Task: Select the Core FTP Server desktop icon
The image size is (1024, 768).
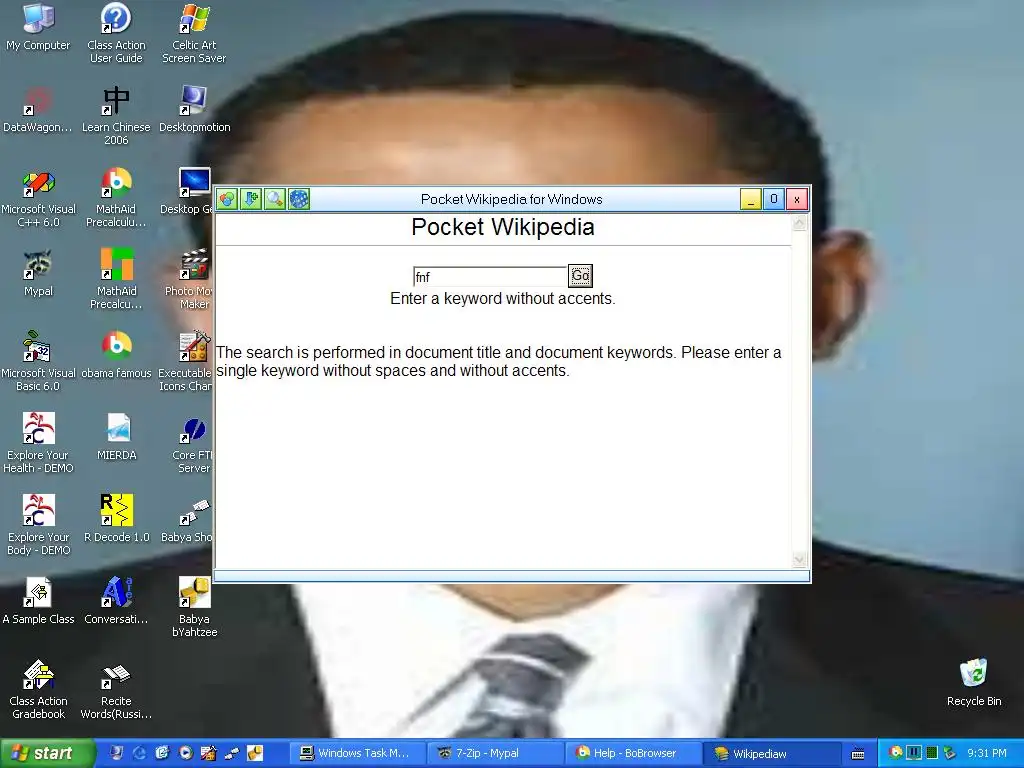Action: pos(194,443)
